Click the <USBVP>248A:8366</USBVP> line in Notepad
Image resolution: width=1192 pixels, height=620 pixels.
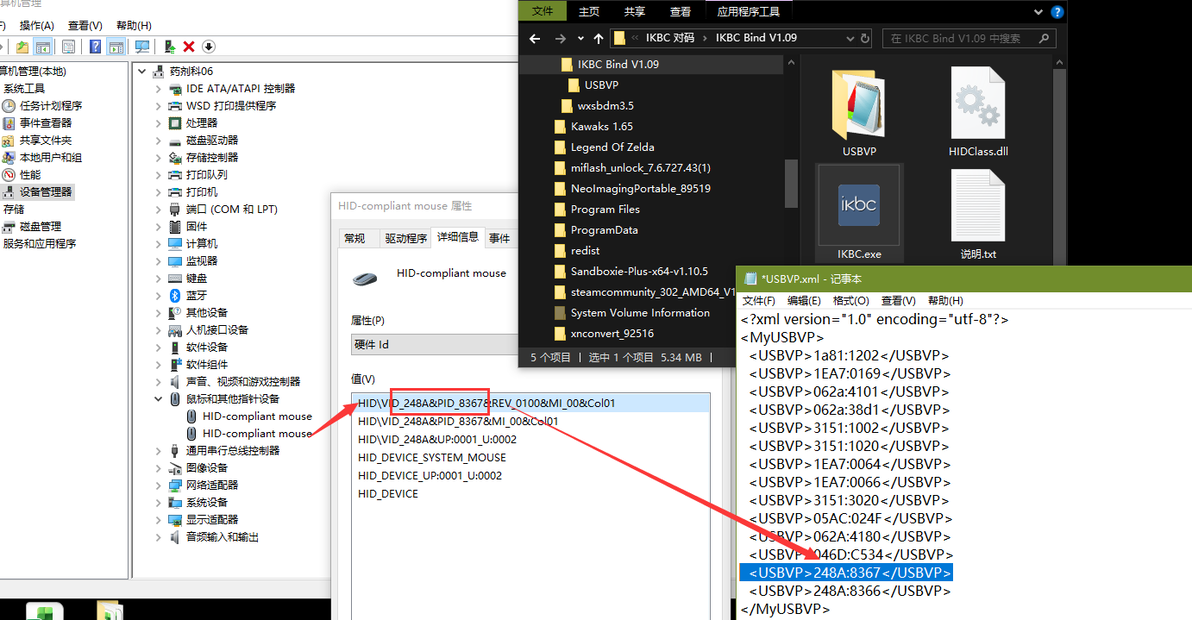coord(849,591)
